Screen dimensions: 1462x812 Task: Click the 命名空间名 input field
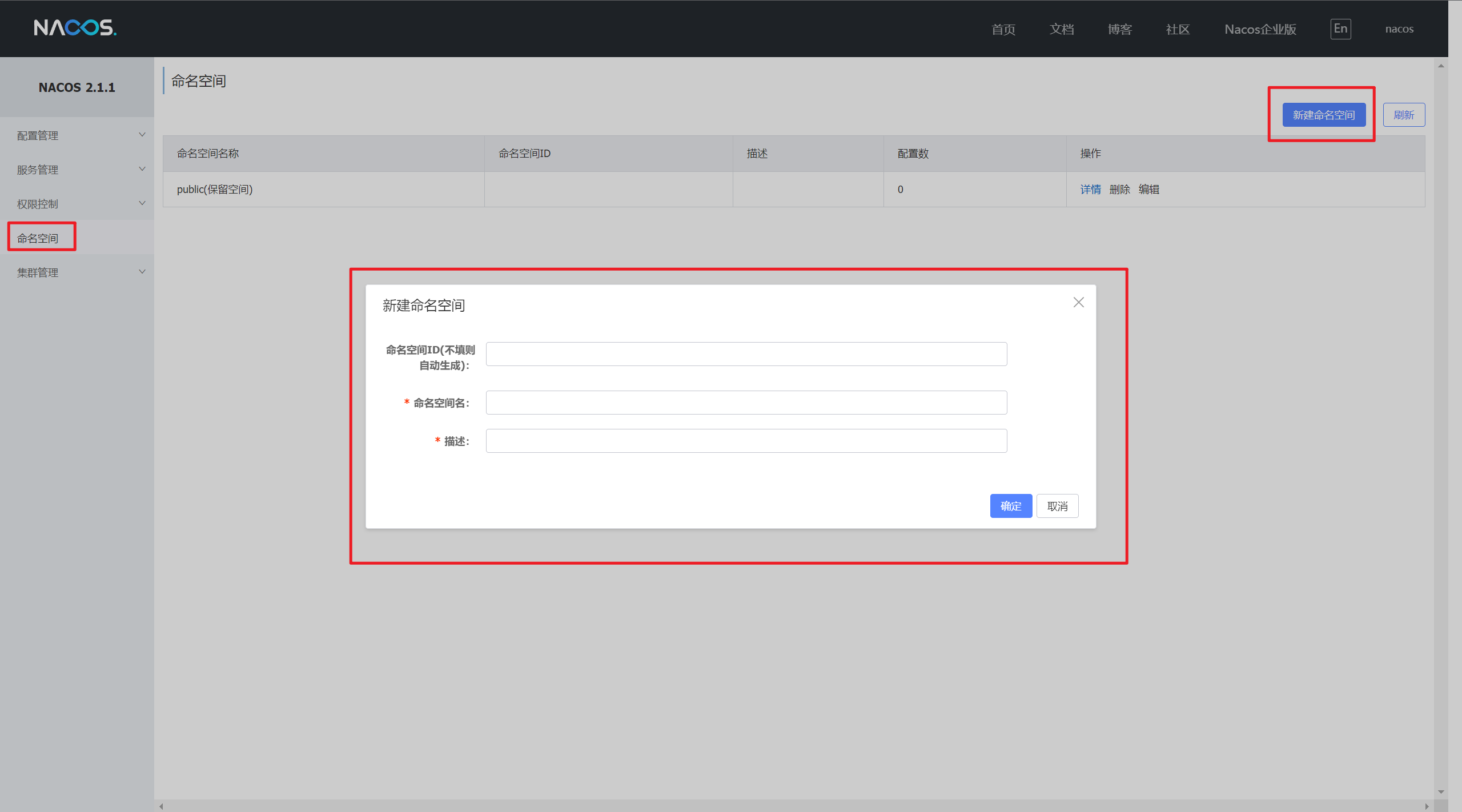pyautogui.click(x=746, y=403)
